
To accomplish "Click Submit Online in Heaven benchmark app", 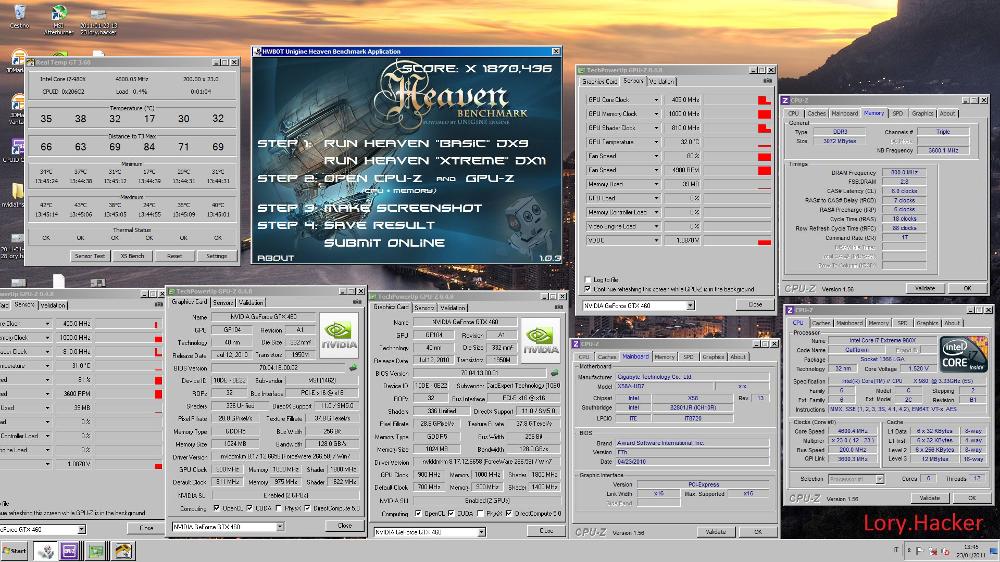I will [x=385, y=243].
